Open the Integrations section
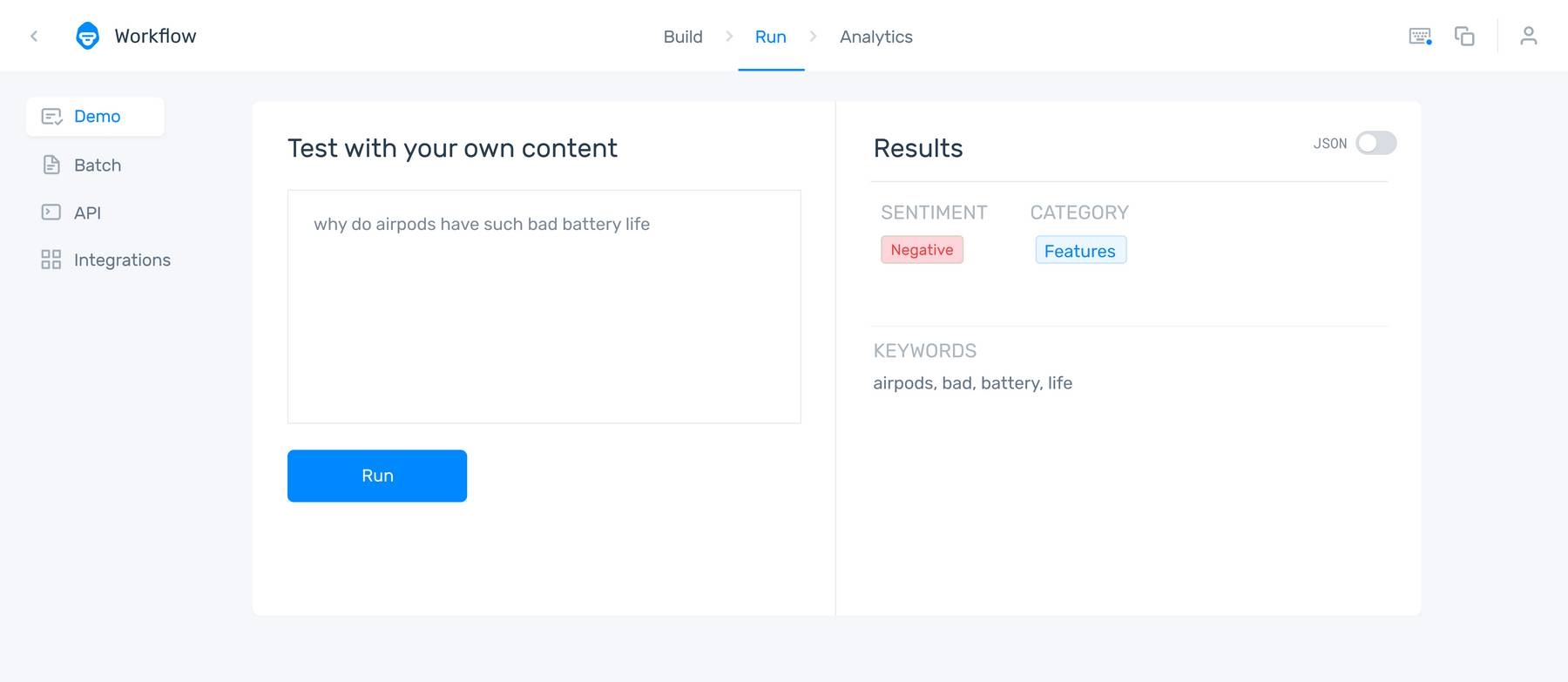The width and height of the screenshot is (1568, 682). (x=122, y=260)
